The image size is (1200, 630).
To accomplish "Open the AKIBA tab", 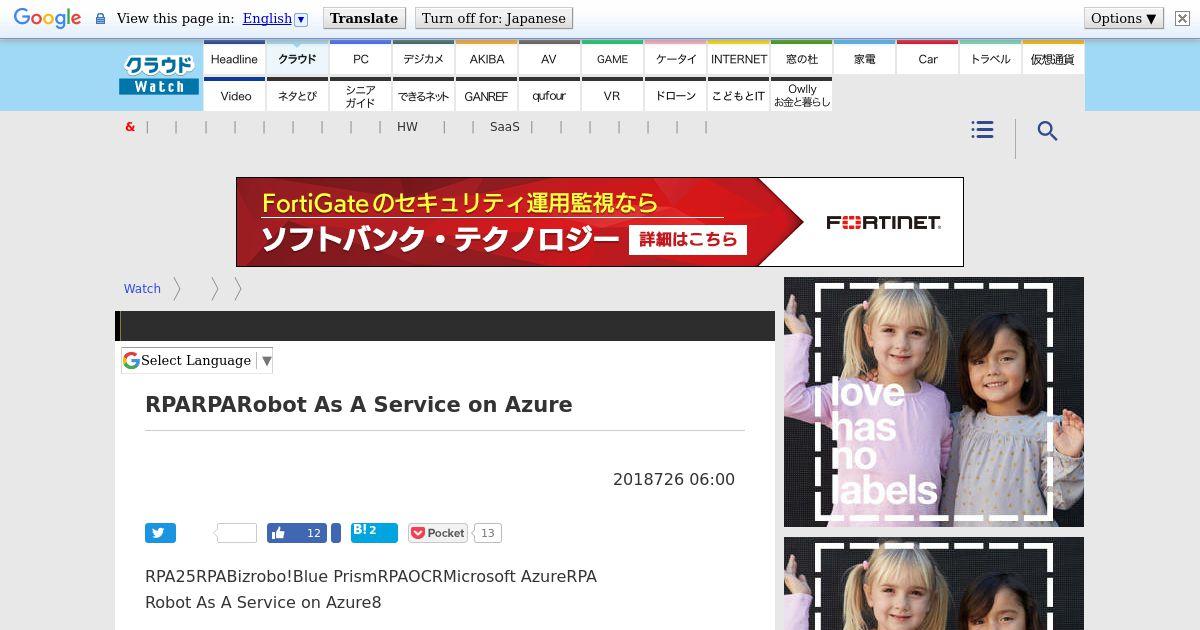I will tap(486, 59).
